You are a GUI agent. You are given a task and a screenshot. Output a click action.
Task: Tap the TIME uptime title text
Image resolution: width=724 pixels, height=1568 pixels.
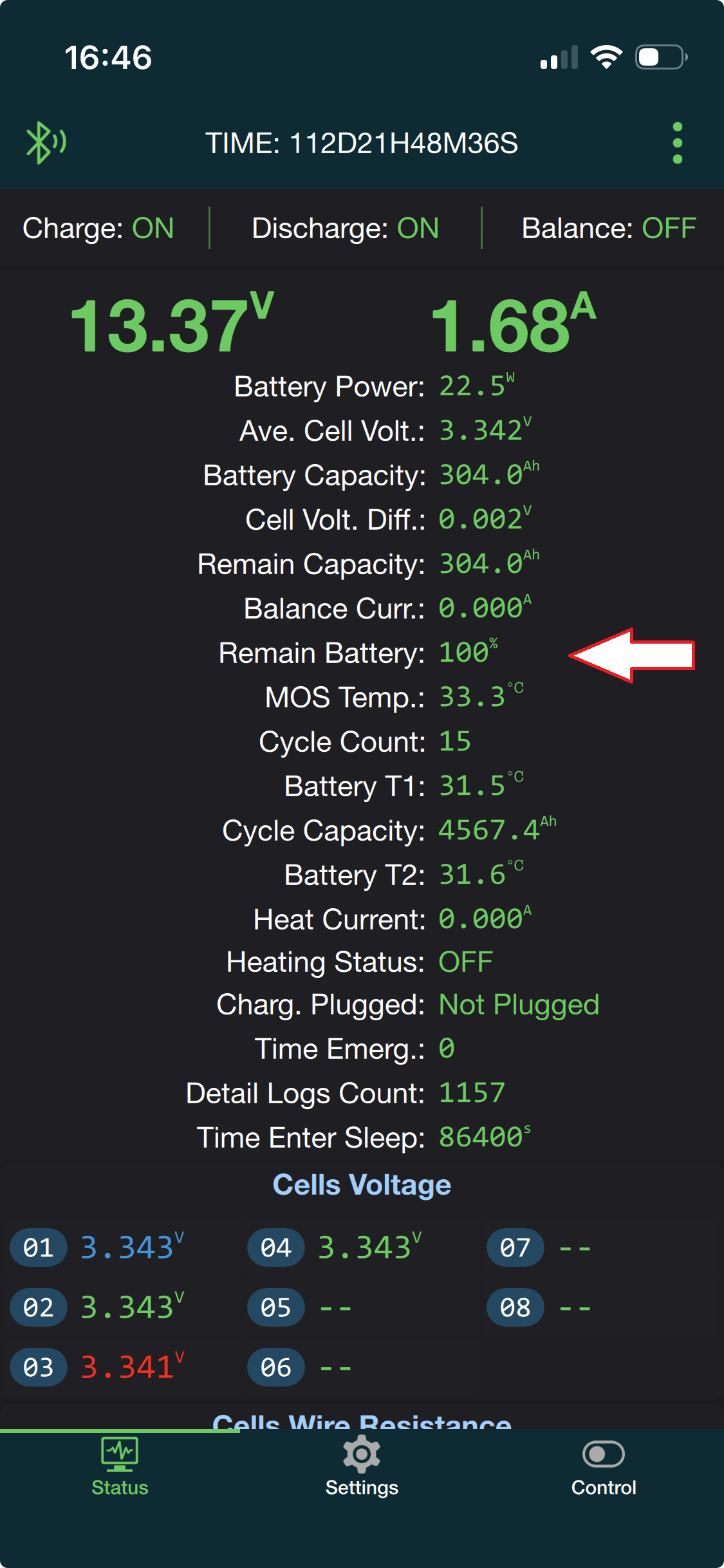[x=362, y=143]
